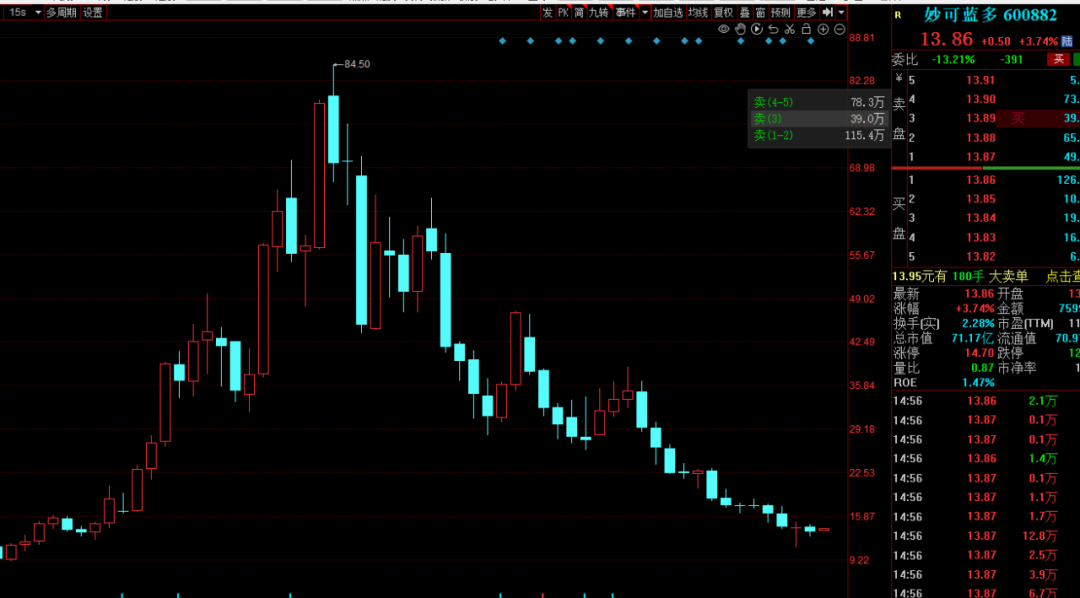Expand the dropdown arrow next to 事件

click(645, 13)
